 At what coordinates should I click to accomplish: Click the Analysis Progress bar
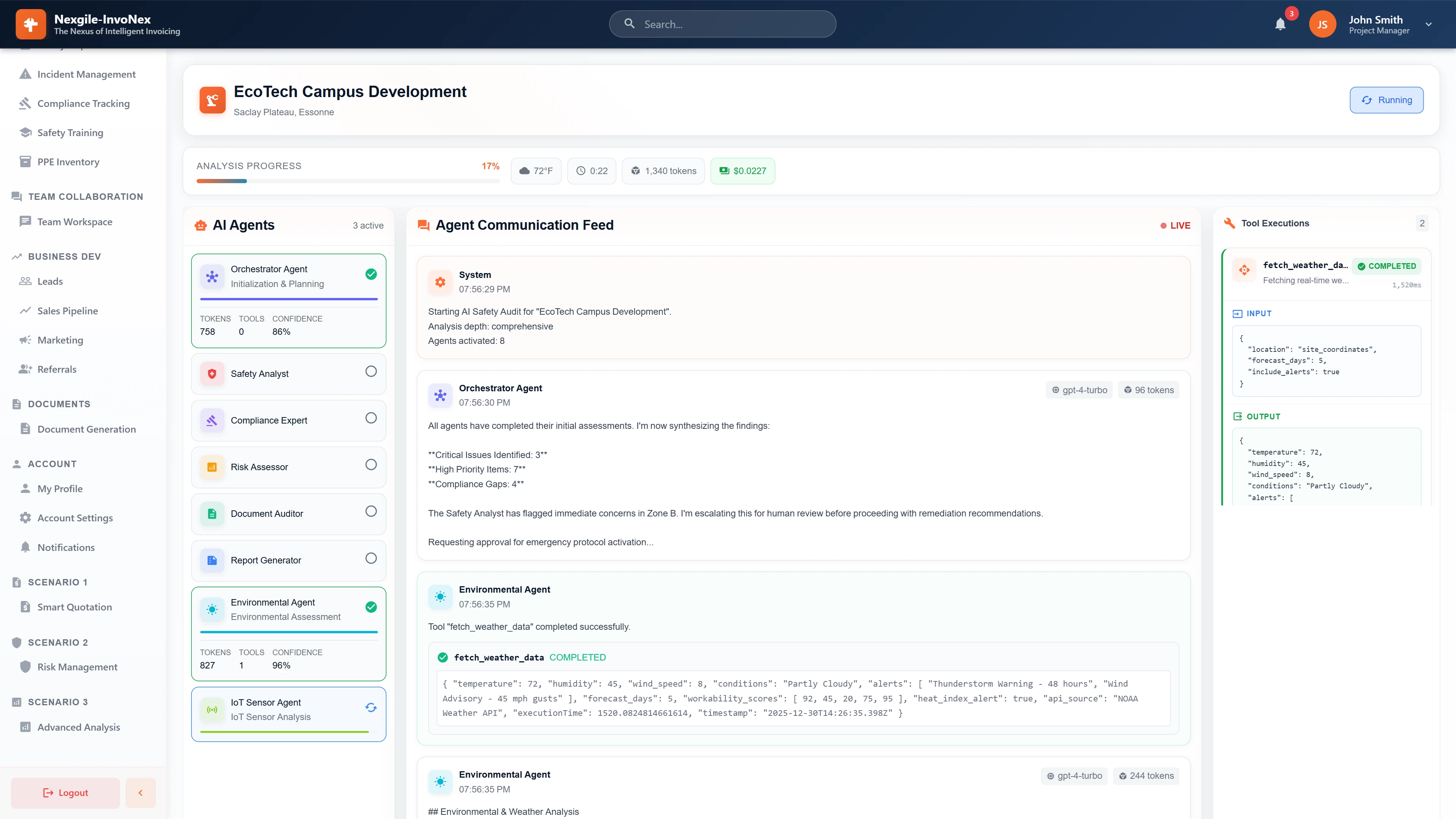348,181
